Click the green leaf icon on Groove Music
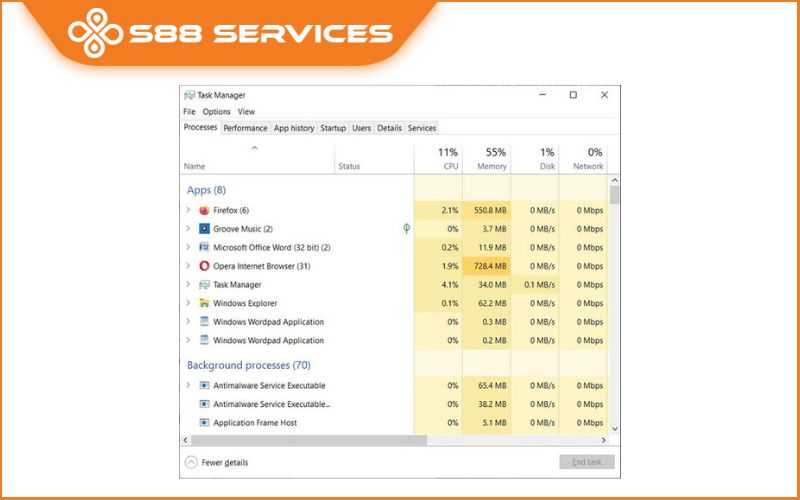This screenshot has height=500, width=800. tap(406, 229)
